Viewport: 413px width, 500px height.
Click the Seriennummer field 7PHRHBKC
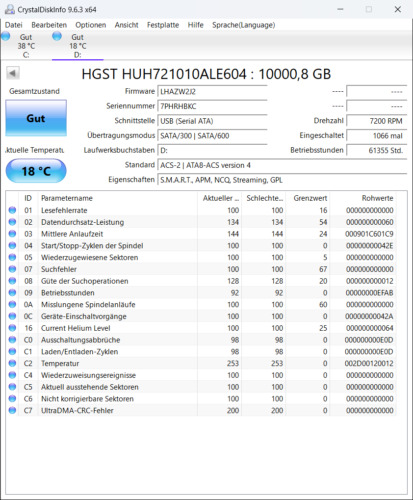[x=212, y=106]
